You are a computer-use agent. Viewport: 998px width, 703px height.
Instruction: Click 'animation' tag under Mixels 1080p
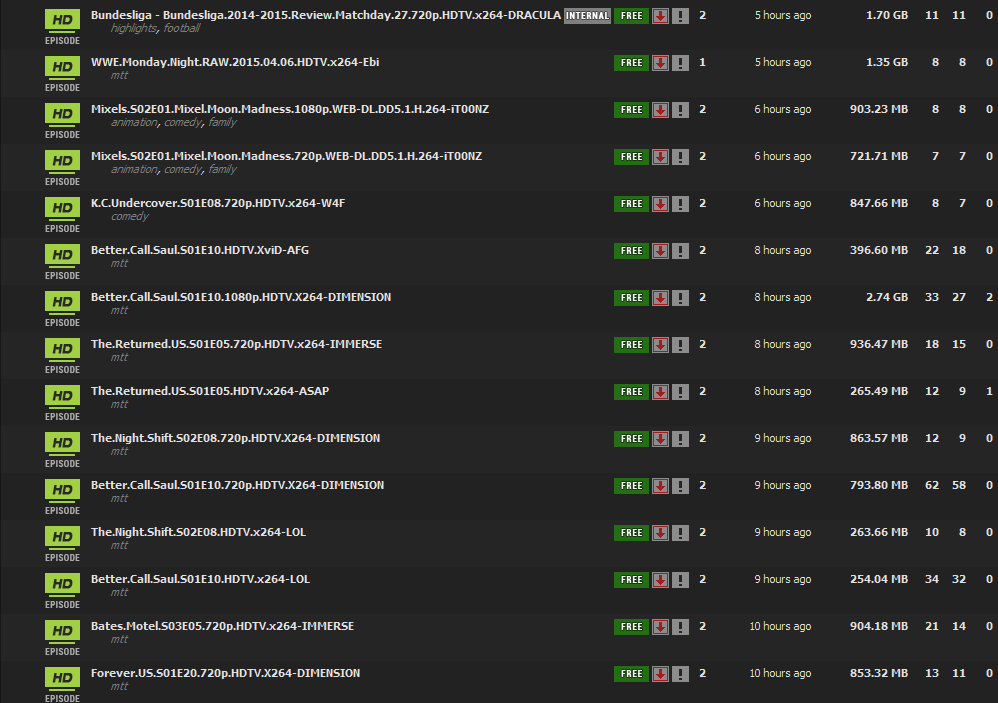click(134, 123)
